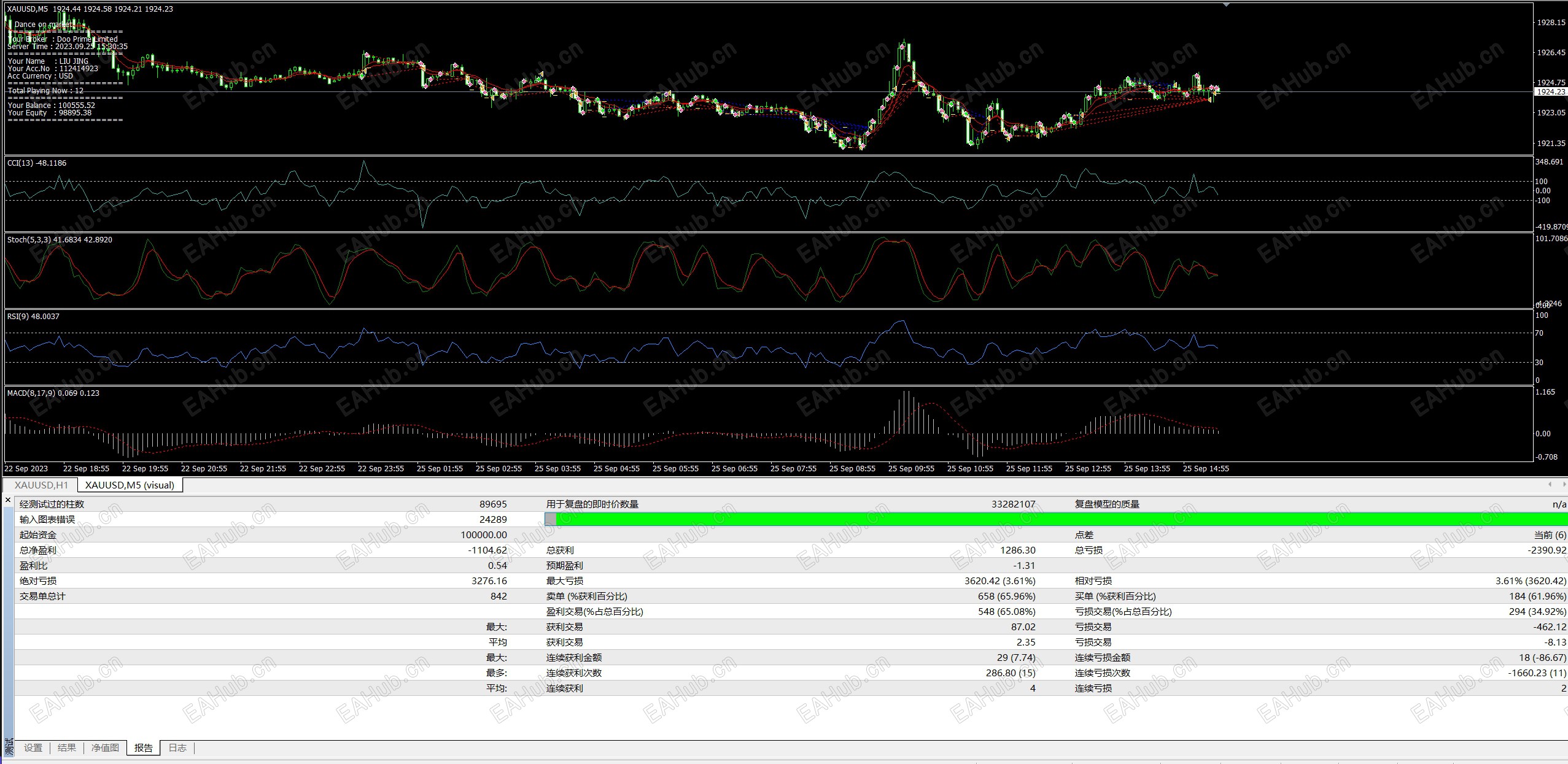The width and height of the screenshot is (1568, 764).
Task: Click the bars tested value 89695
Action: point(493,504)
